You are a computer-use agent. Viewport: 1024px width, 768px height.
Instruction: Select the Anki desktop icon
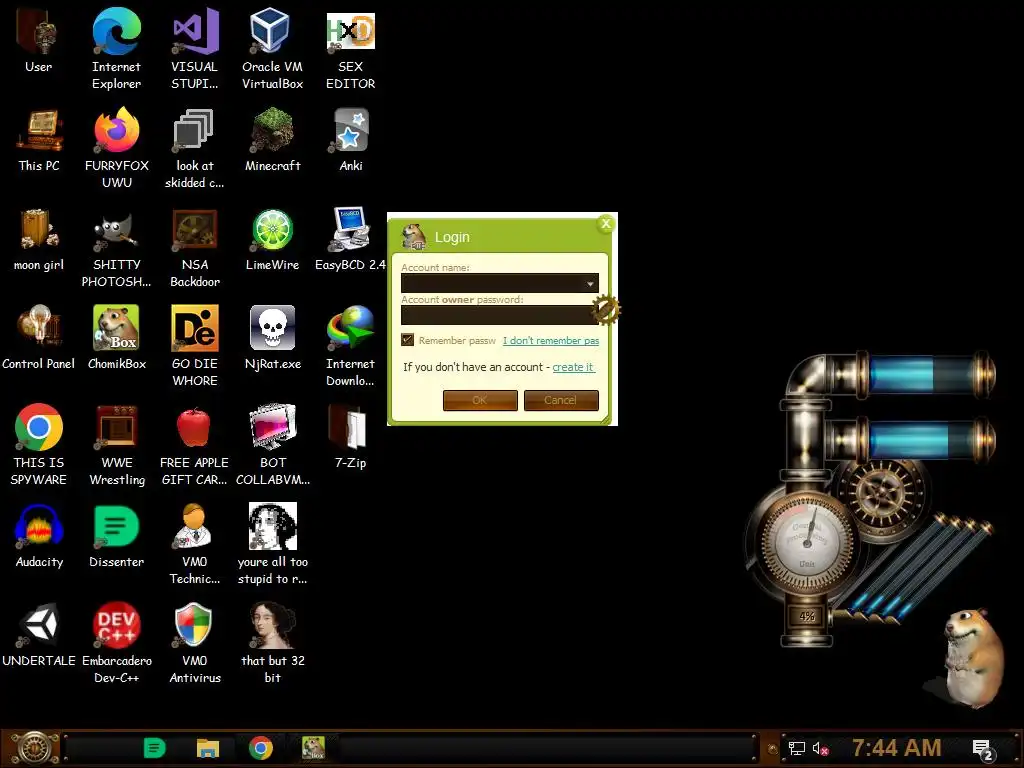351,140
